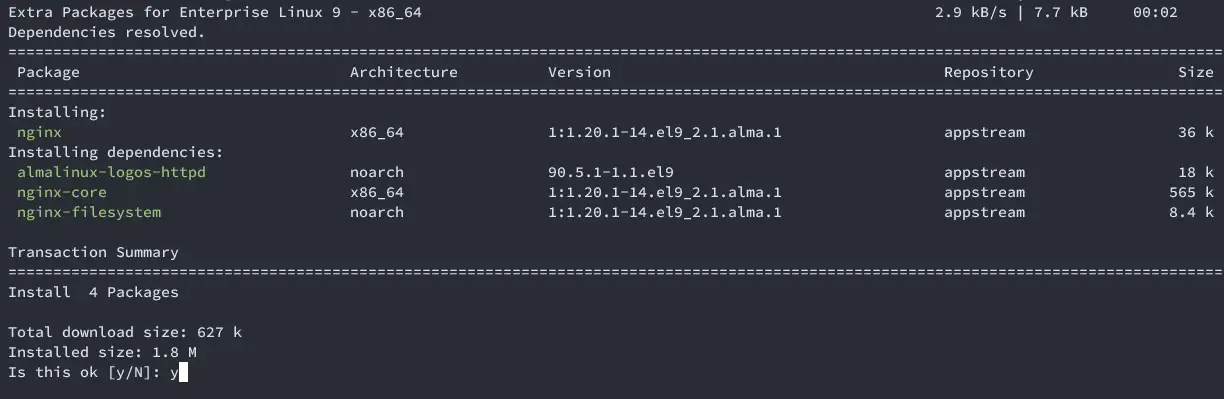Screen dimensions: 1224x399
Task: Click the 'Total download size: 627 k' line
Action: click(125, 332)
